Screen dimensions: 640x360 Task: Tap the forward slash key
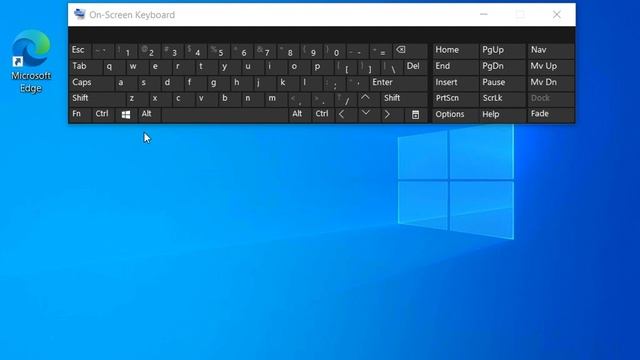point(346,99)
